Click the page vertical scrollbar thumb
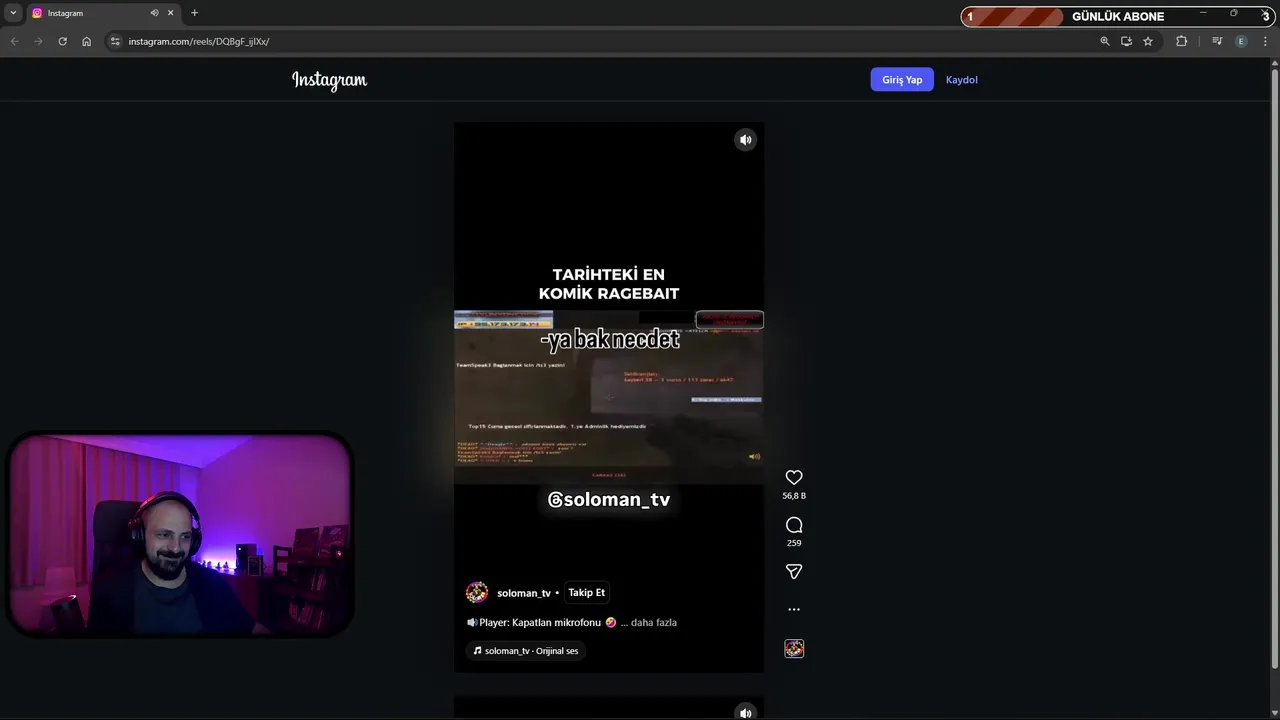 click(x=1274, y=368)
